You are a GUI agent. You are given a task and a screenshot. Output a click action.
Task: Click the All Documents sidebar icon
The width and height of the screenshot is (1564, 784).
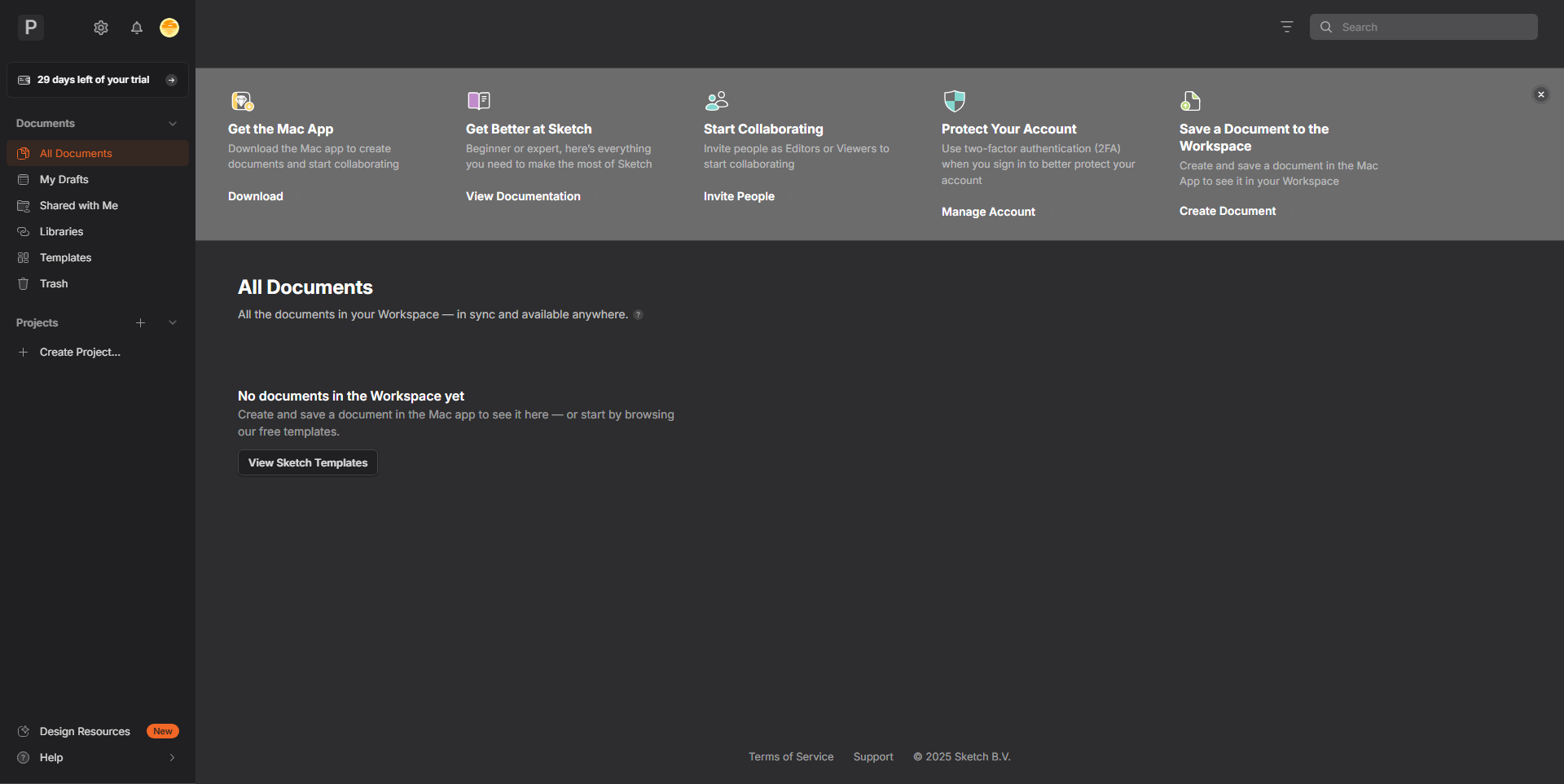[x=24, y=153]
